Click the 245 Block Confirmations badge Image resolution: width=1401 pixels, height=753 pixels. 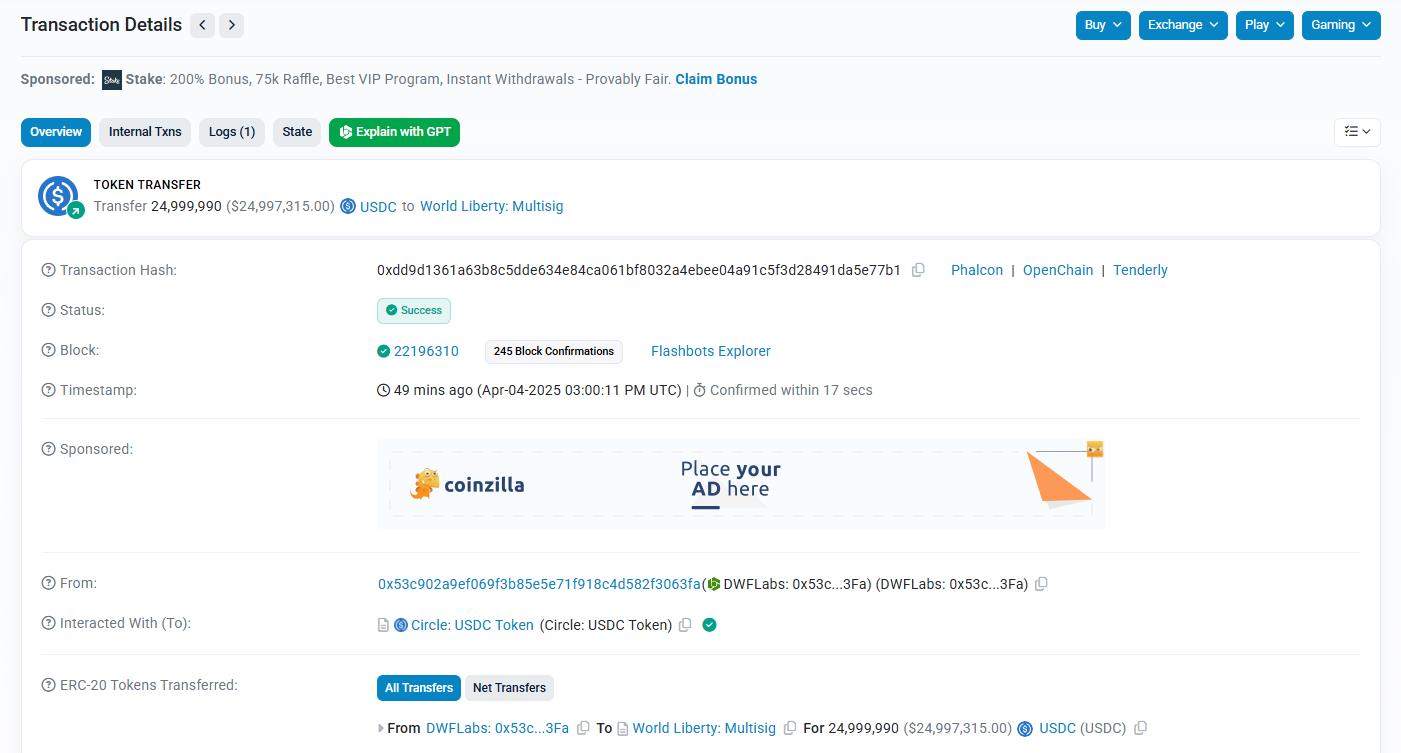(x=554, y=352)
